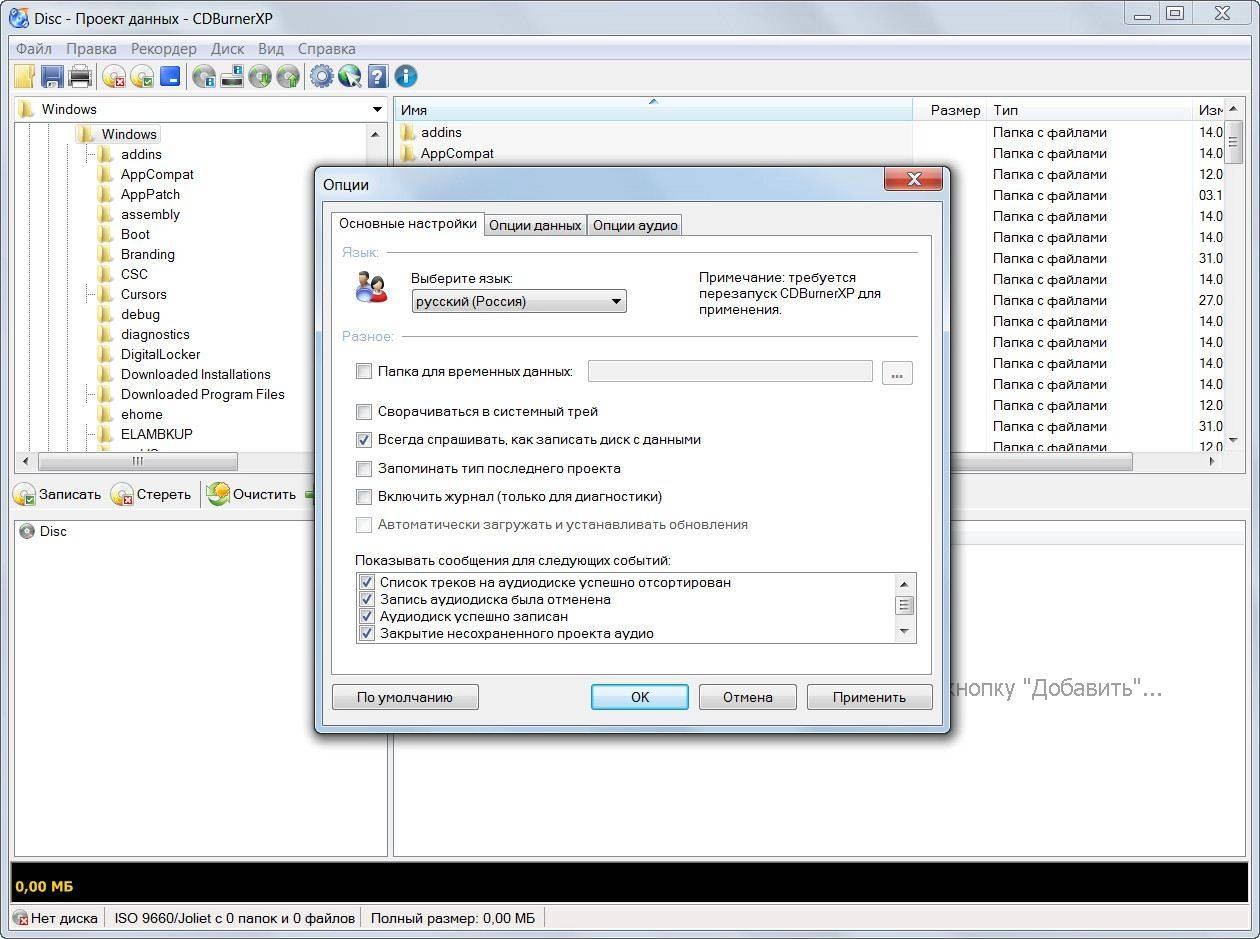The height and width of the screenshot is (939, 1260).
Task: Click the Записать button
Action: coord(58,494)
